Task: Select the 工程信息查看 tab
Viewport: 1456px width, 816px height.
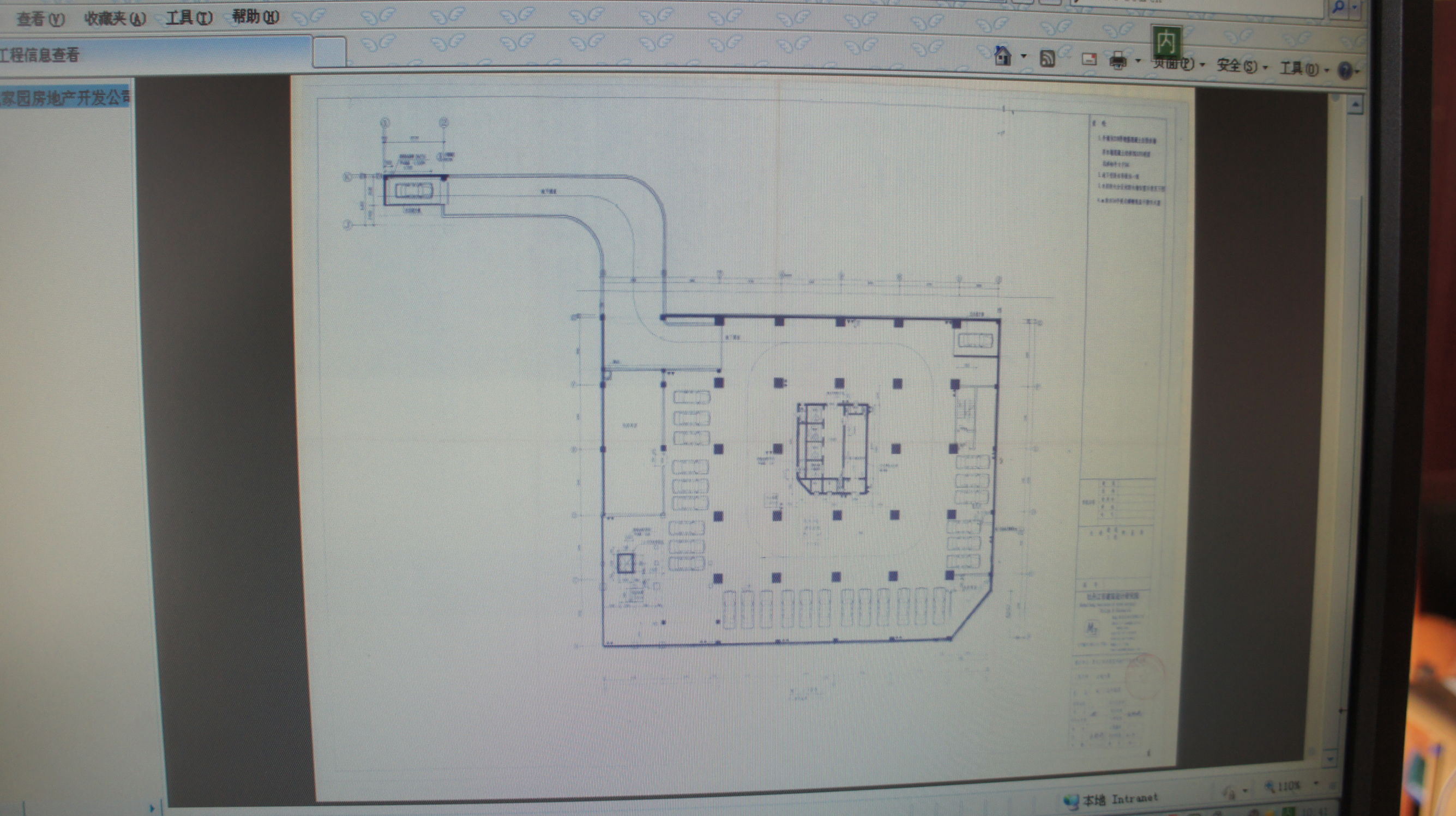Action: pyautogui.click(x=40, y=55)
